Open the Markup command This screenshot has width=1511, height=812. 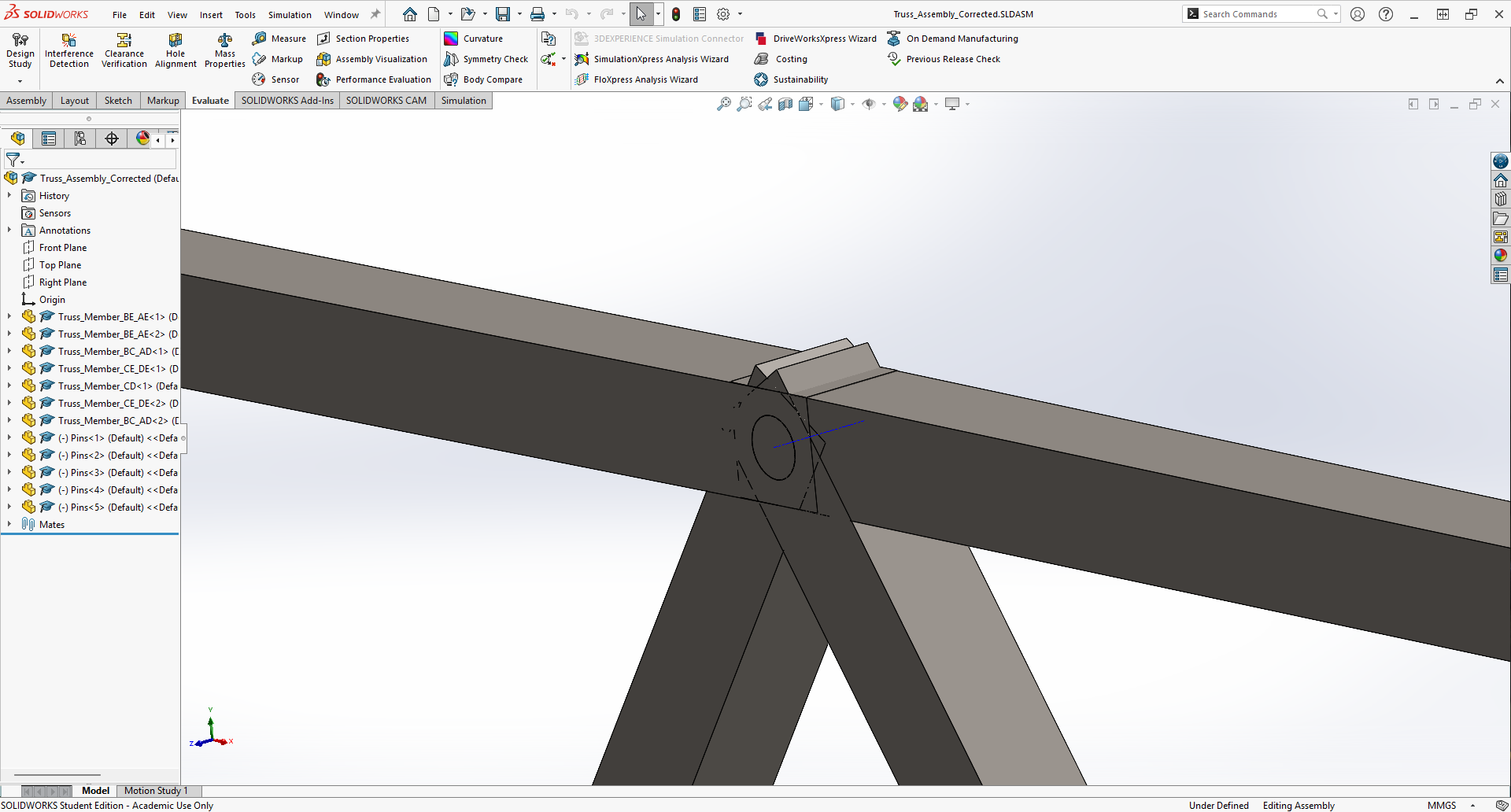point(278,59)
